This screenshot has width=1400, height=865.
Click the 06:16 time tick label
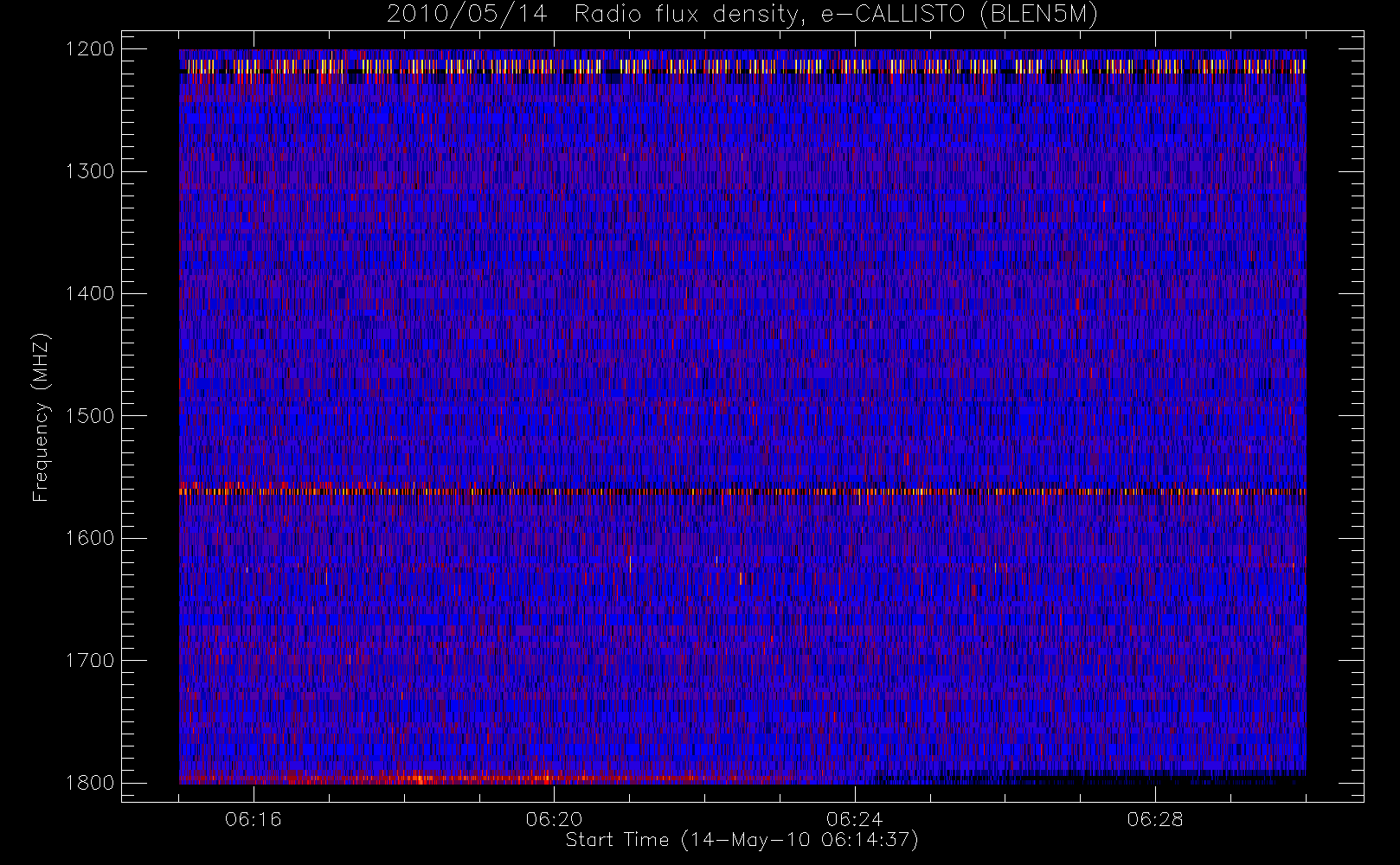point(254,819)
